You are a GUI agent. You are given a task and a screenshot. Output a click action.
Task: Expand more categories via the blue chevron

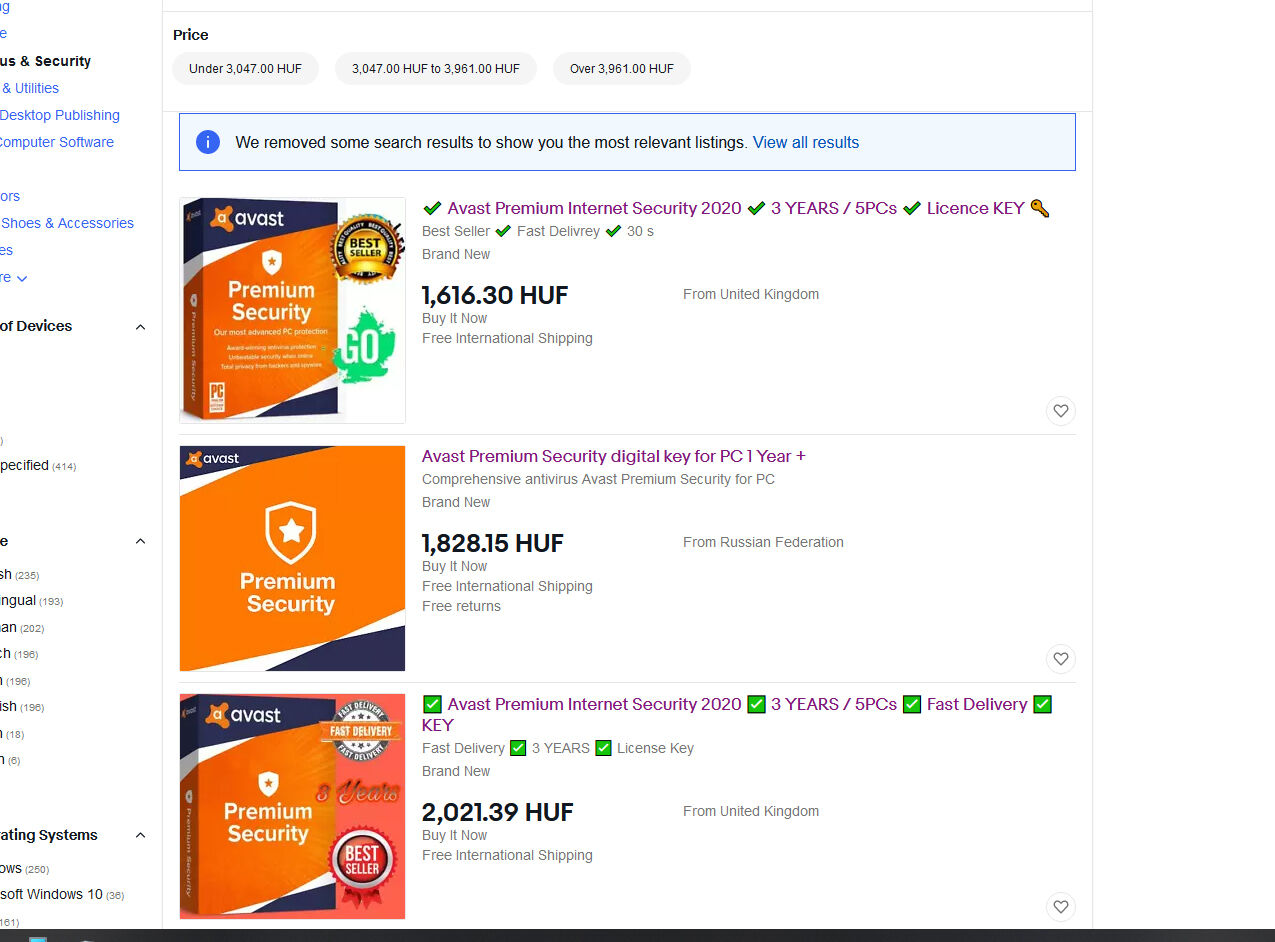(22, 278)
